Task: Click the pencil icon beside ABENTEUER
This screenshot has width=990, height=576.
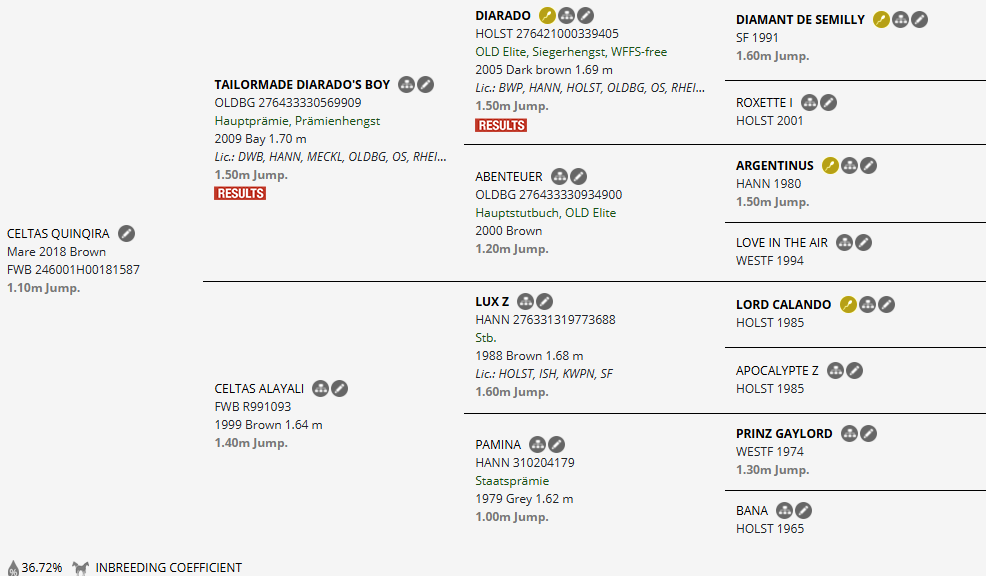Action: pyautogui.click(x=579, y=177)
